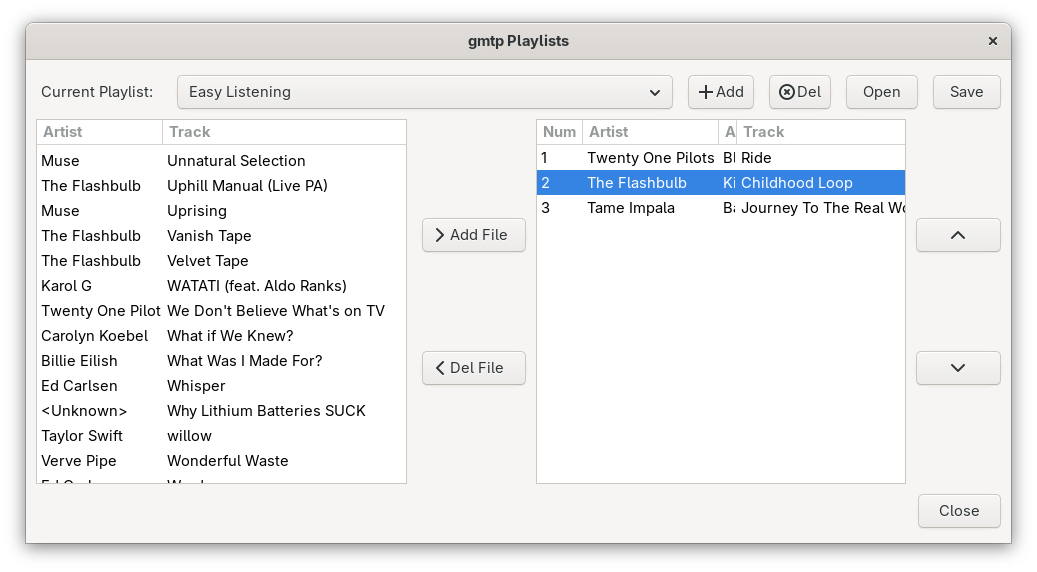Click the Open playlist button
Image resolution: width=1037 pixels, height=572 pixels.
(882, 92)
